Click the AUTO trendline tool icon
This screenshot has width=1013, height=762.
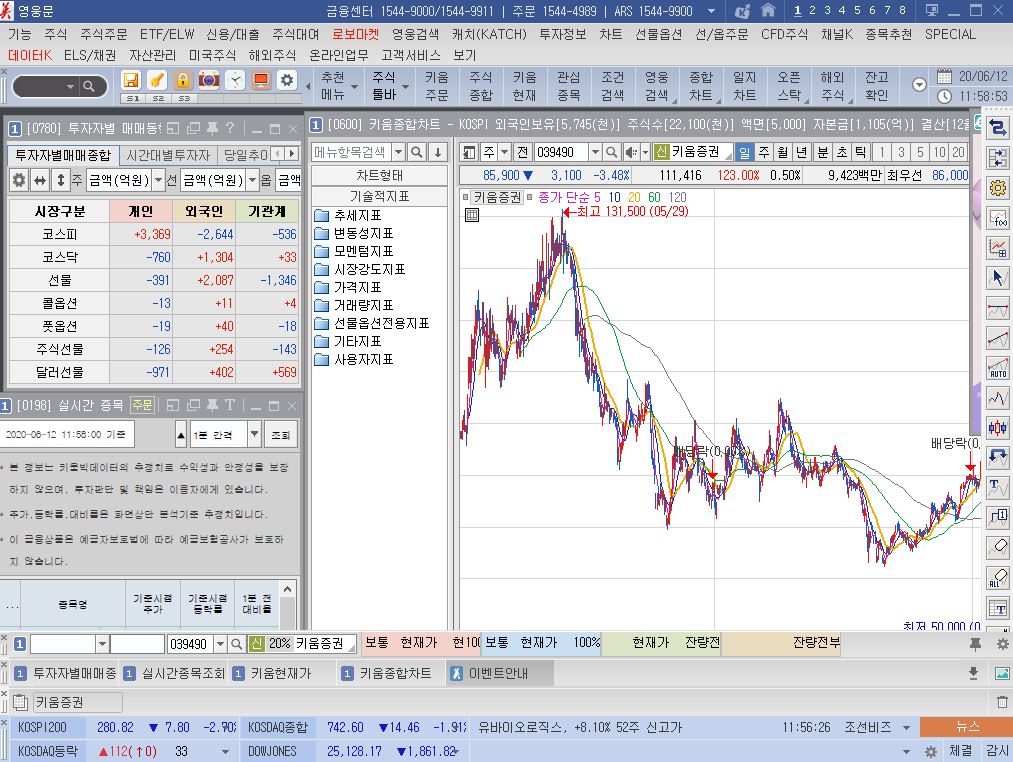tap(998, 368)
